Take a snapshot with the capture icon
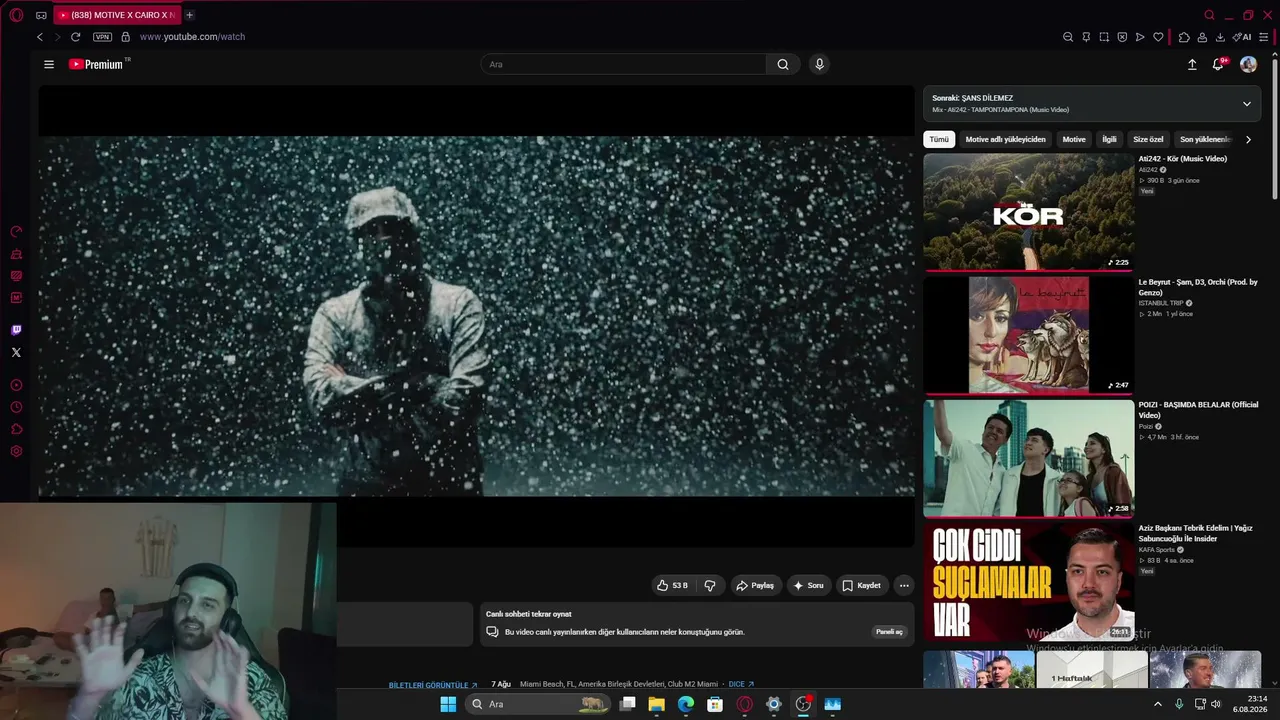Screen dimensions: 1280x720 point(1104,37)
